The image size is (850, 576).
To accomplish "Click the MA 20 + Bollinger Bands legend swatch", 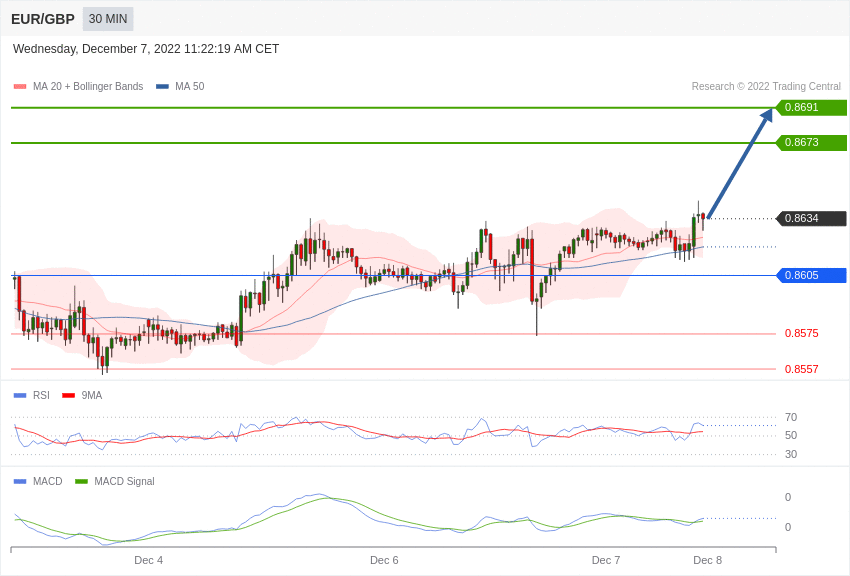I will point(20,87).
